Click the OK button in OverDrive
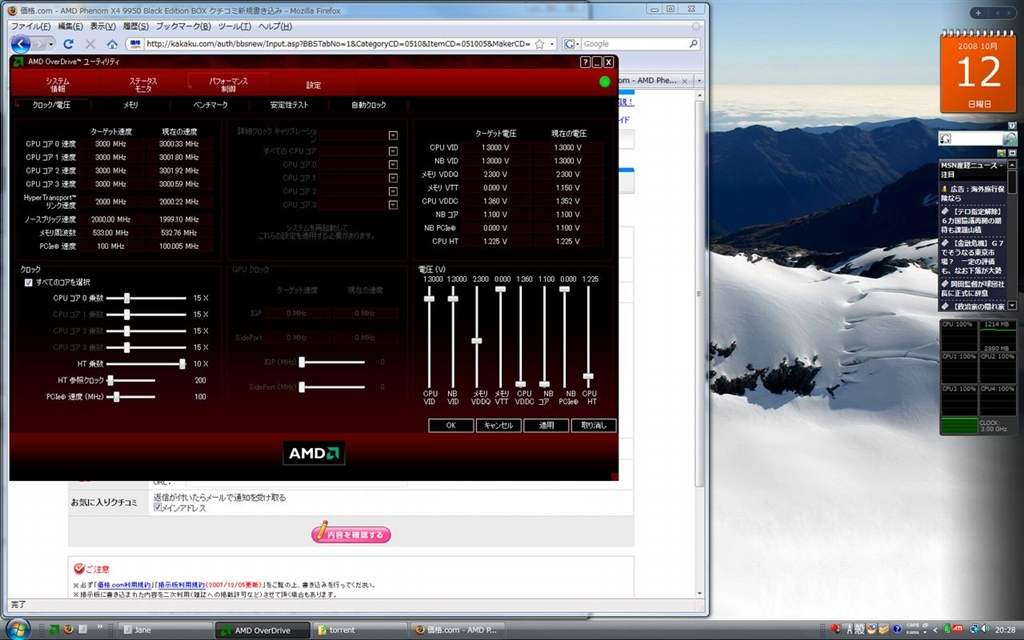 [x=451, y=425]
